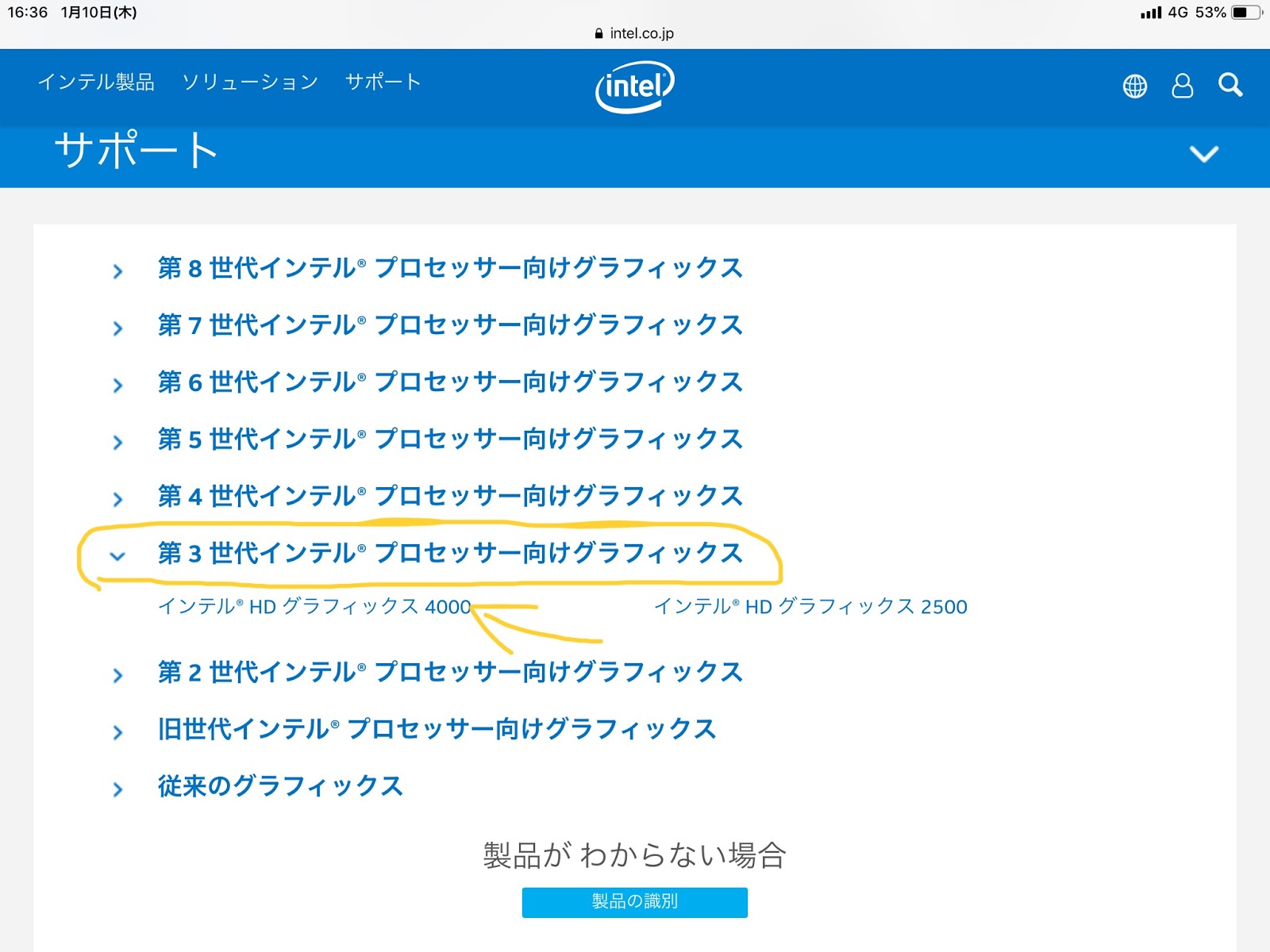Screen dimensions: 1270x952
Task: Tap the cellular signal bars icon
Action: pos(1151,13)
